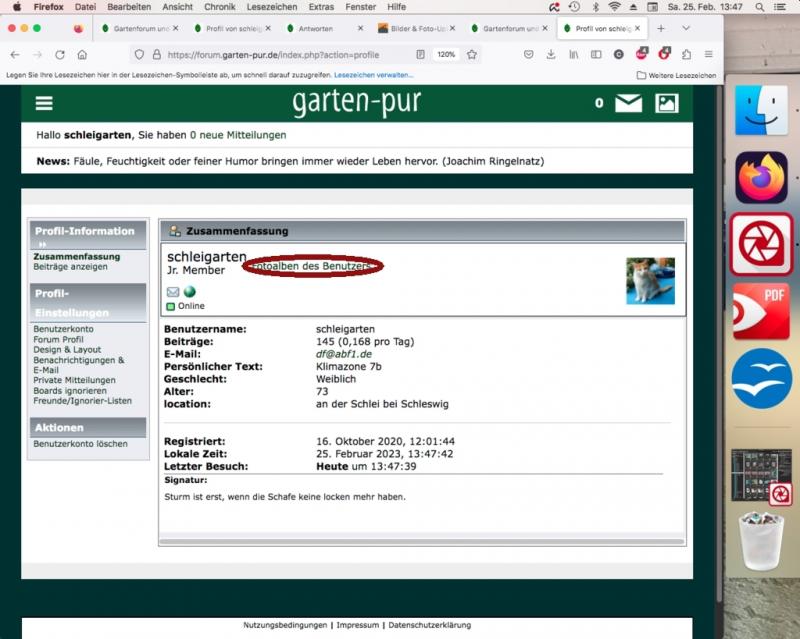Open the gallery picture icon in header
This screenshot has height=639, width=800.
(666, 103)
